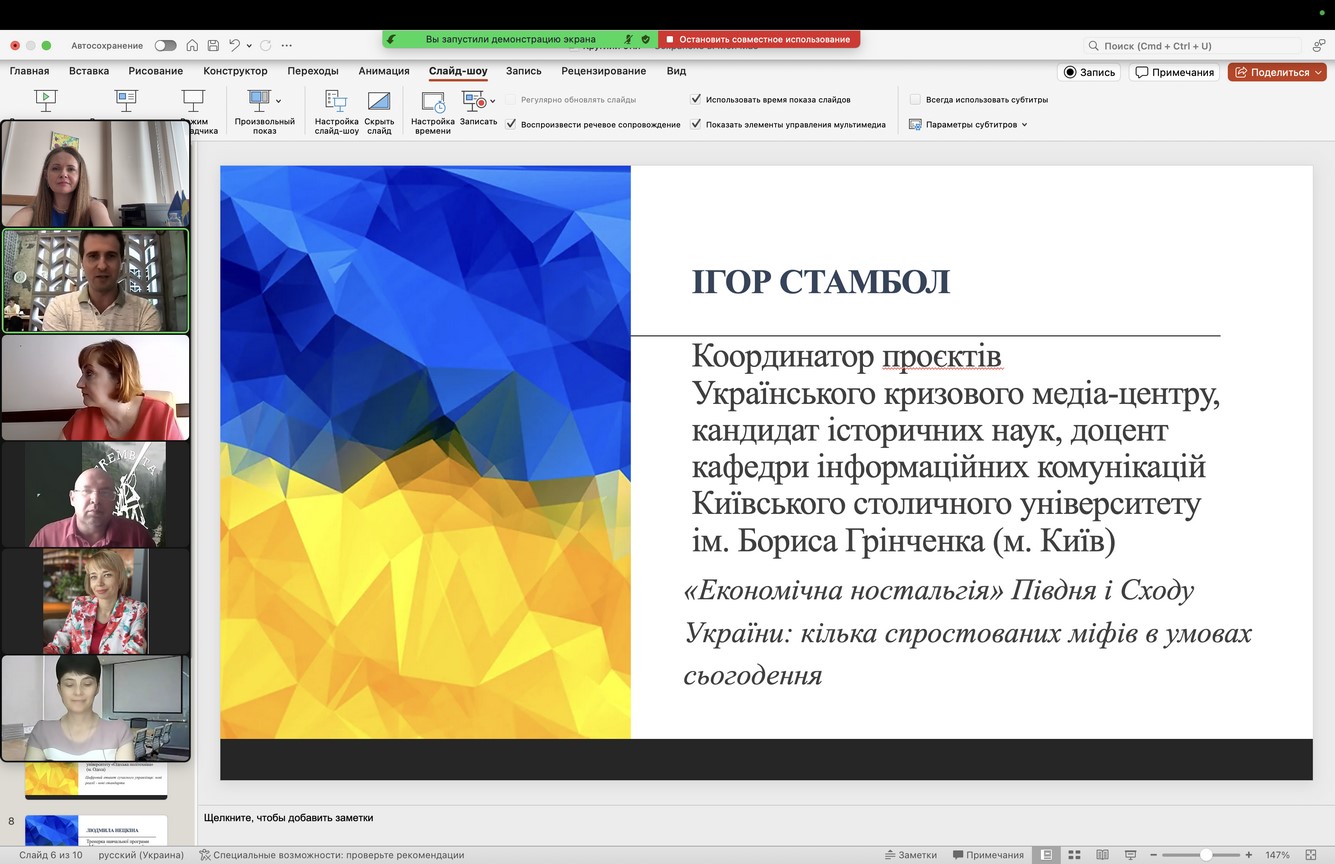The image size is (1335, 864).
Task: Fit slide to window icon
Action: pyautogui.click(x=1310, y=855)
